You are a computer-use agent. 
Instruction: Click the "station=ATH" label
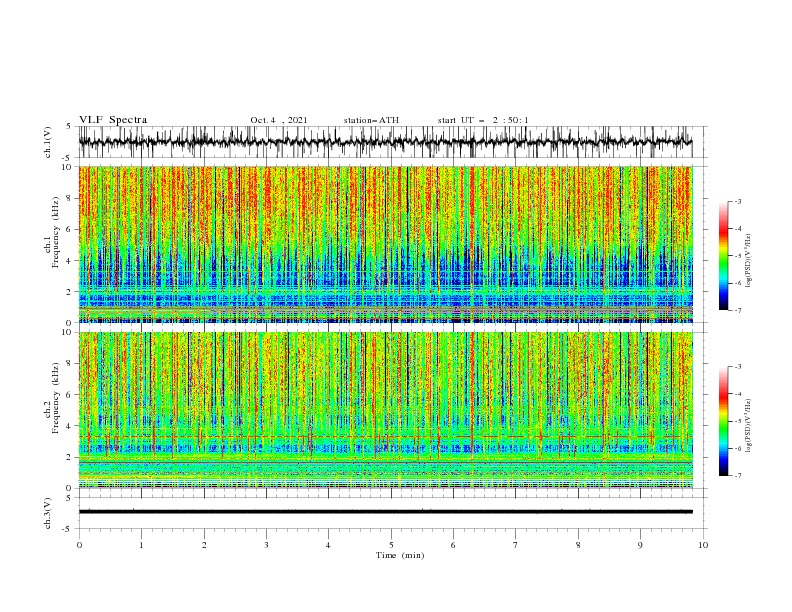371,120
